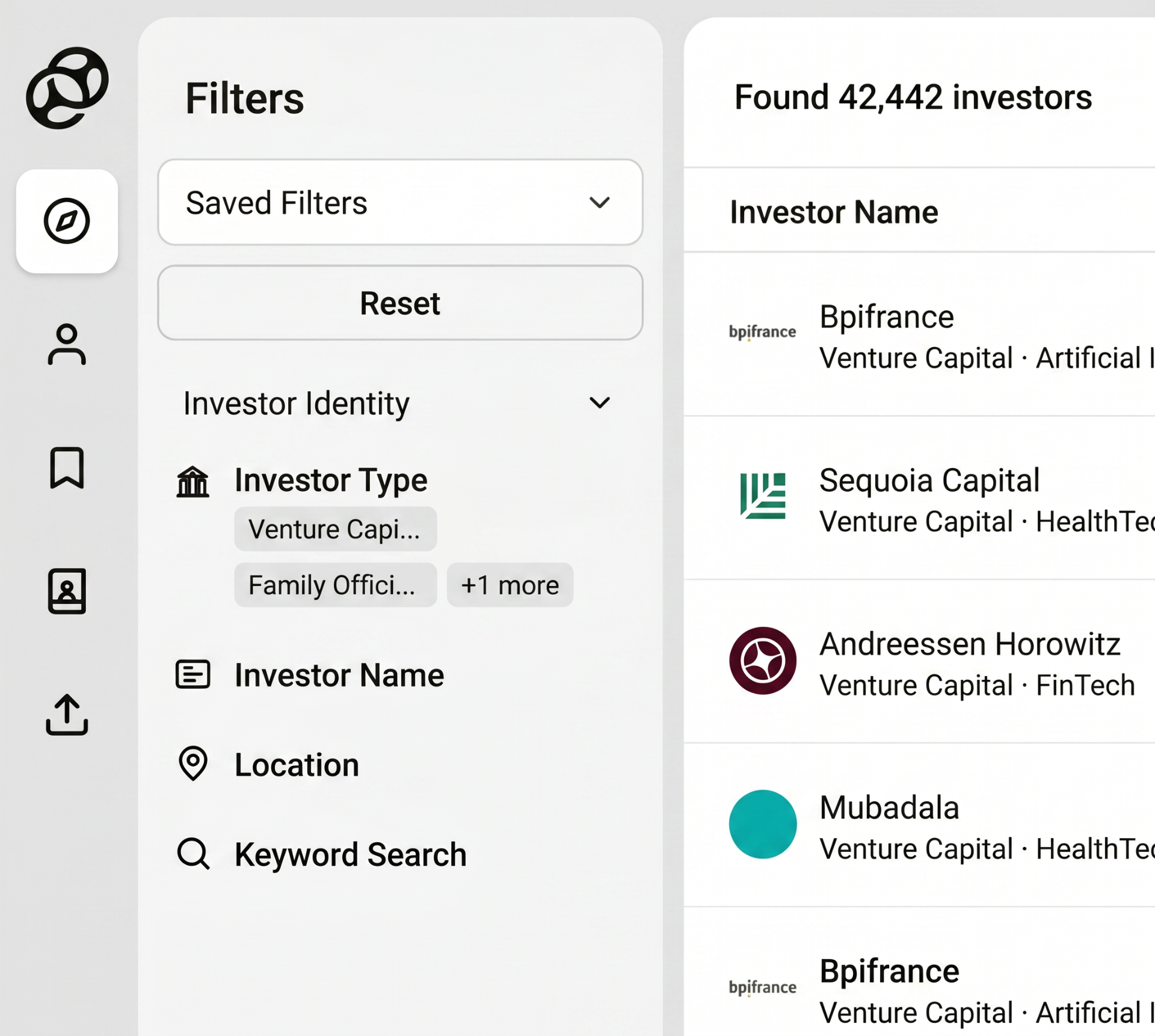Open the compass Discover icon in sidebar
The height and width of the screenshot is (1036, 1155).
click(x=67, y=221)
